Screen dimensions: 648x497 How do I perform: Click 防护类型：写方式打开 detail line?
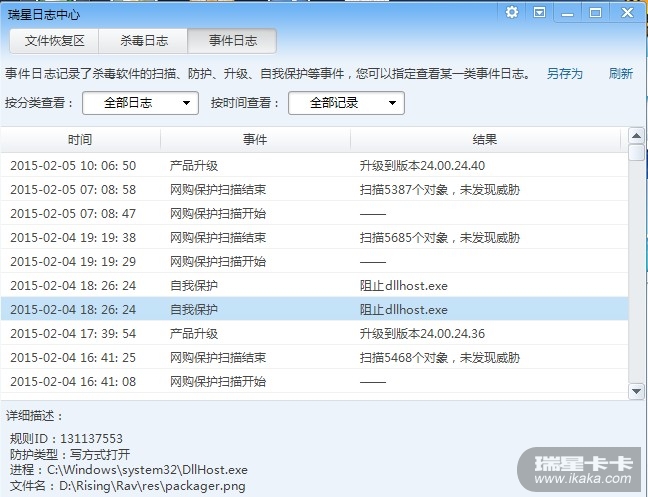pyautogui.click(x=70, y=454)
